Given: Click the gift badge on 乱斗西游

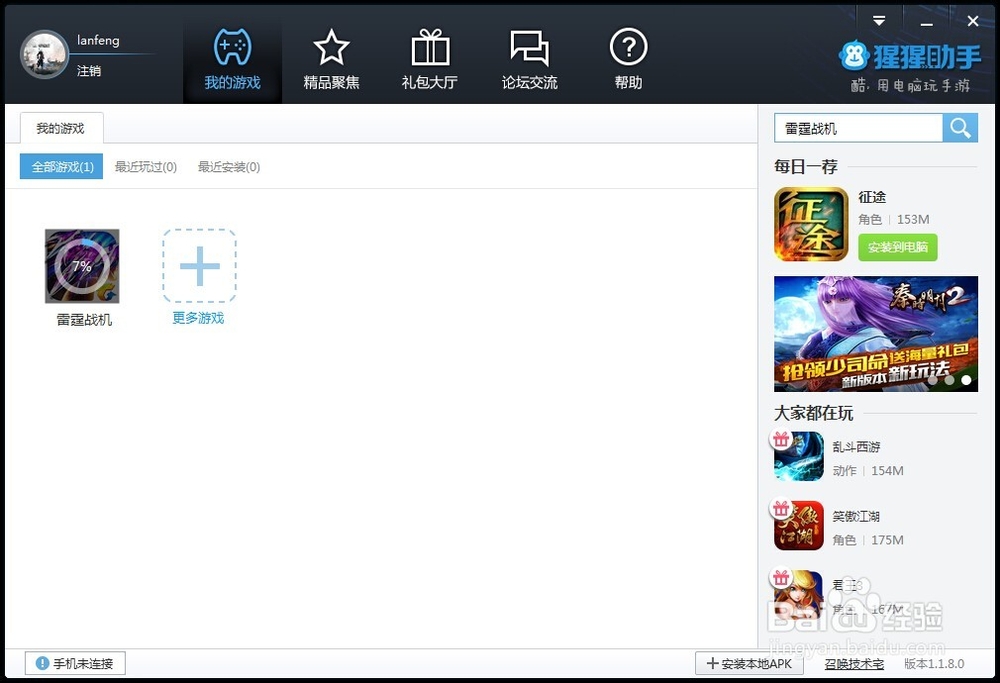Looking at the screenshot, I should pyautogui.click(x=781, y=439).
